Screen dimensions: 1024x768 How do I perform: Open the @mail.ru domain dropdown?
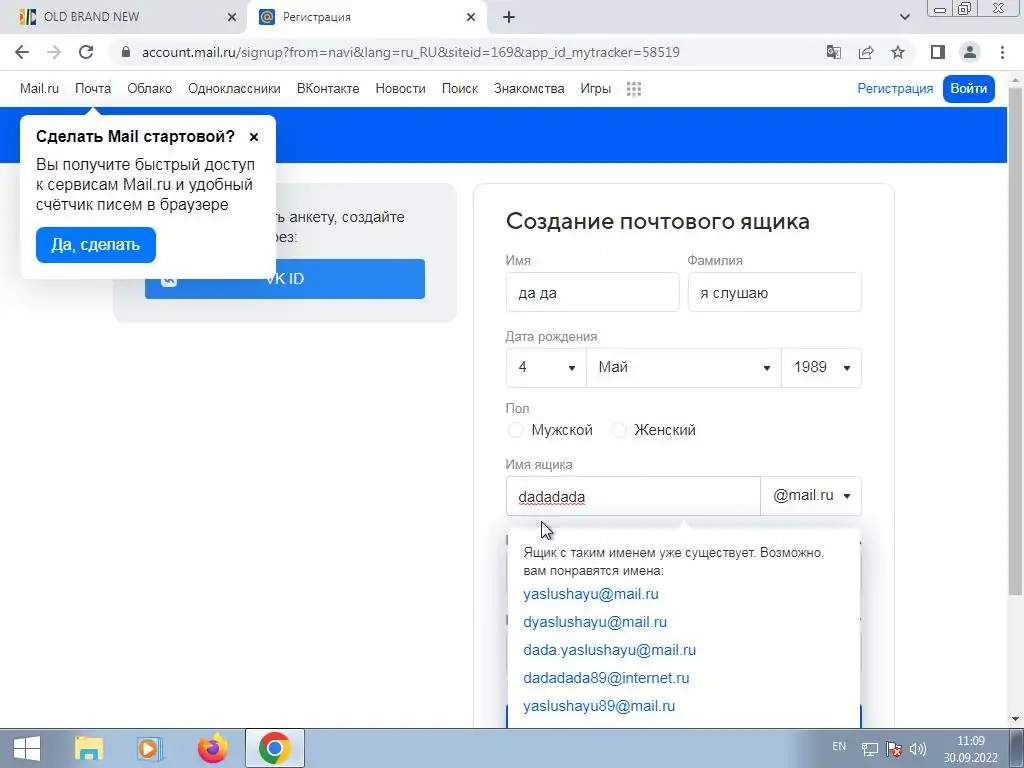tap(811, 496)
